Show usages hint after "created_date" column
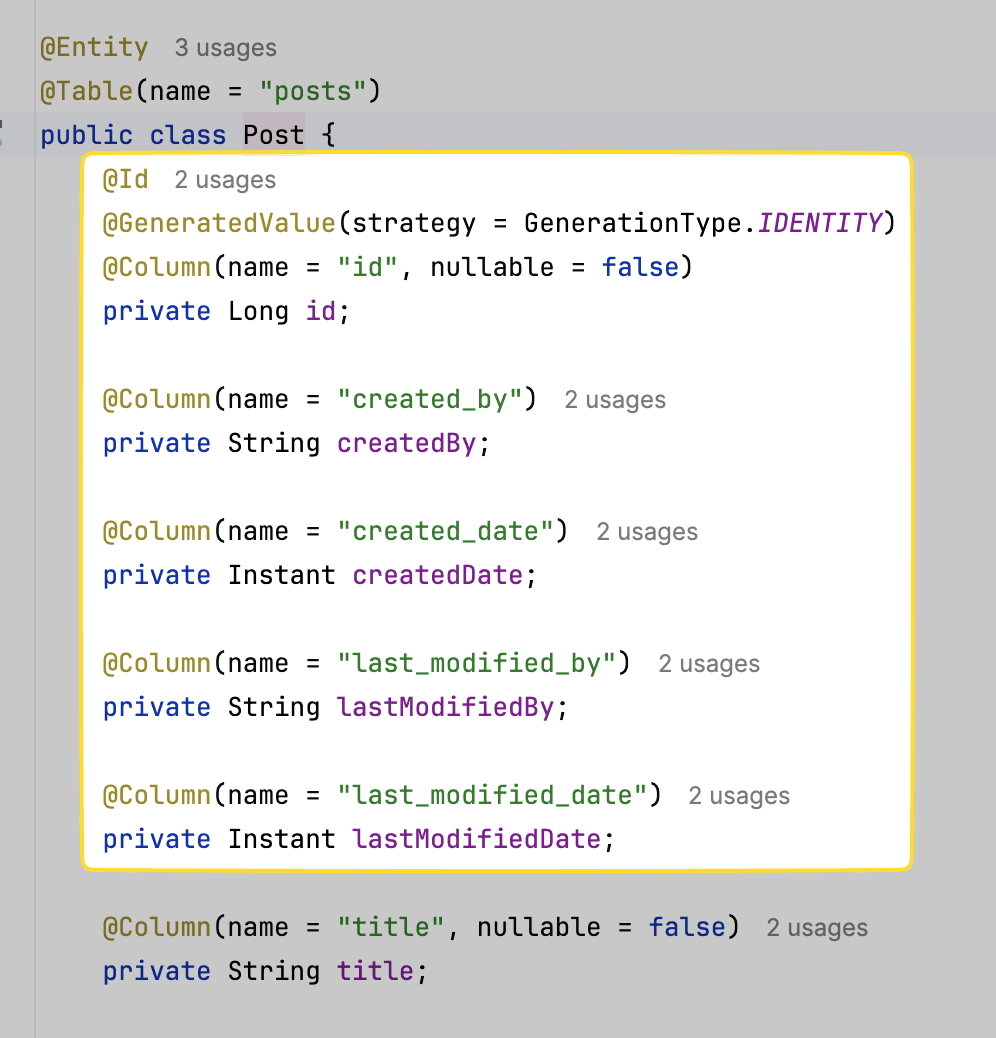The height and width of the screenshot is (1038, 996). click(647, 531)
